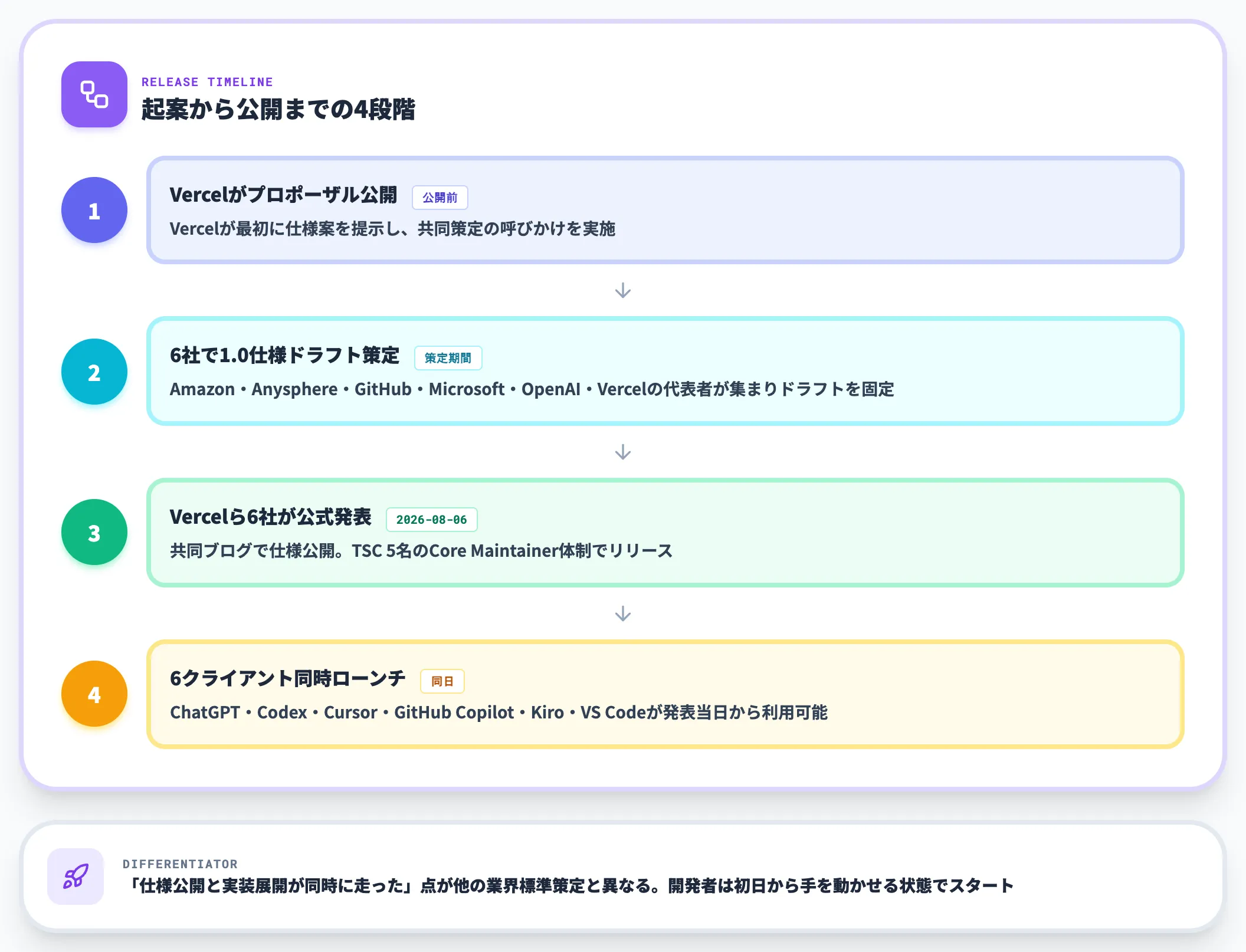Image resolution: width=1246 pixels, height=952 pixels.
Task: Select the 6クライアント同時ローンチ heading
Action: [287, 679]
